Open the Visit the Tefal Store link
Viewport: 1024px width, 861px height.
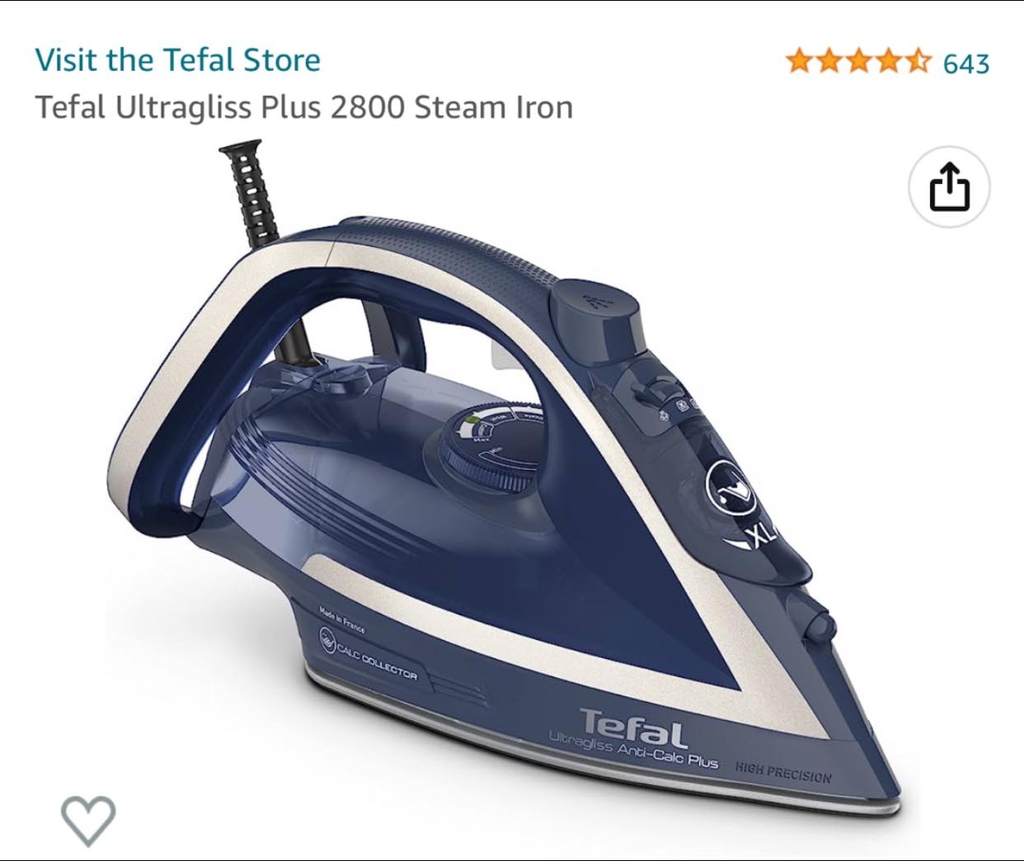tap(178, 59)
